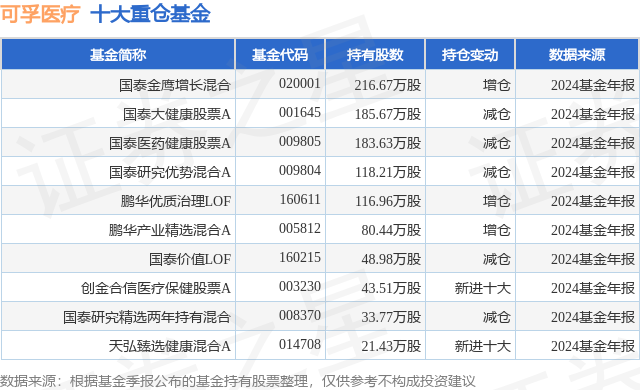Select the 国泰金鹰增长混合 fund name
The width and height of the screenshot is (640, 390).
[x=175, y=85]
